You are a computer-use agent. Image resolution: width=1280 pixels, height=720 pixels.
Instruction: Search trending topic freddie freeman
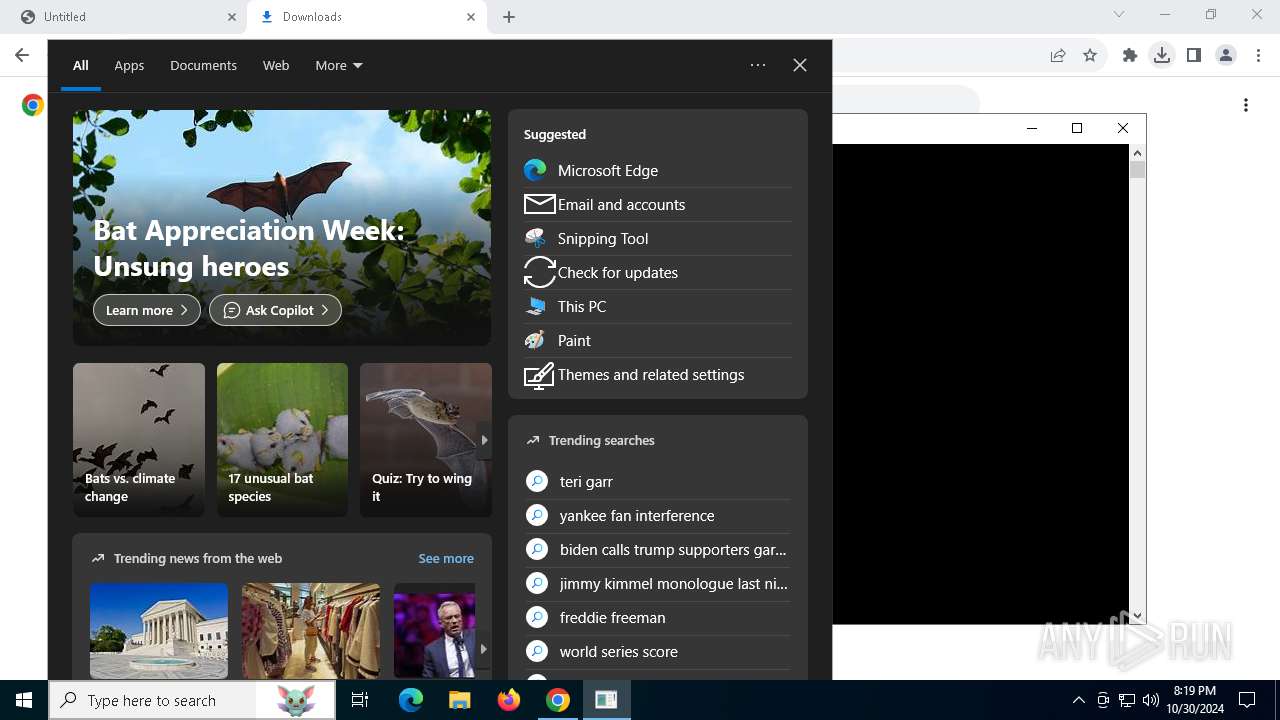click(x=657, y=617)
